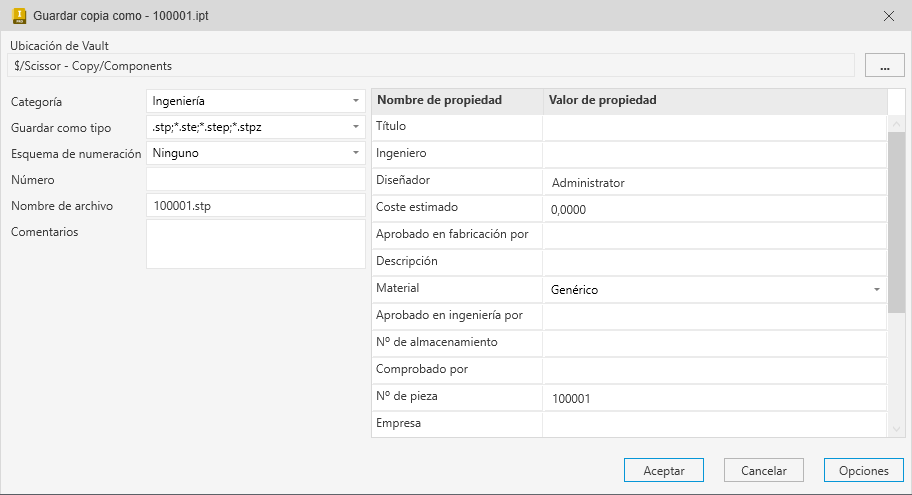Close the Guardar copia como dialog
This screenshot has width=912, height=495.
pyautogui.click(x=889, y=16)
